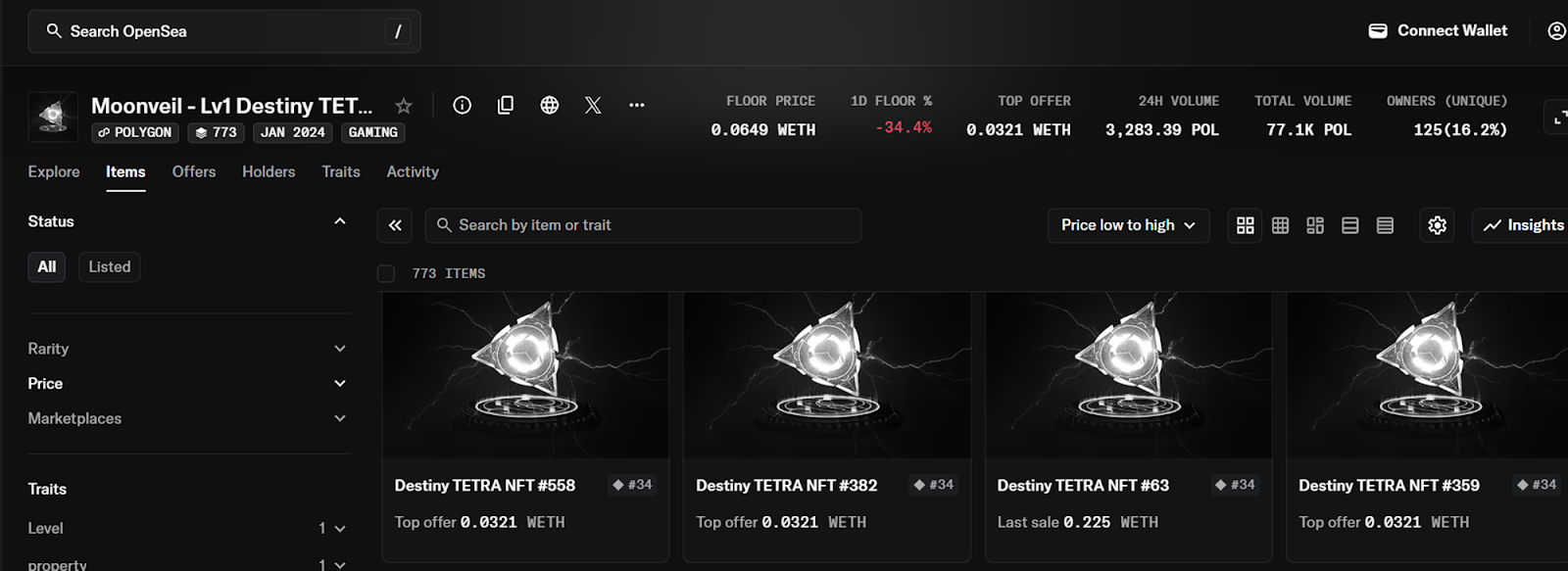Open collection info circle icon

click(x=462, y=105)
